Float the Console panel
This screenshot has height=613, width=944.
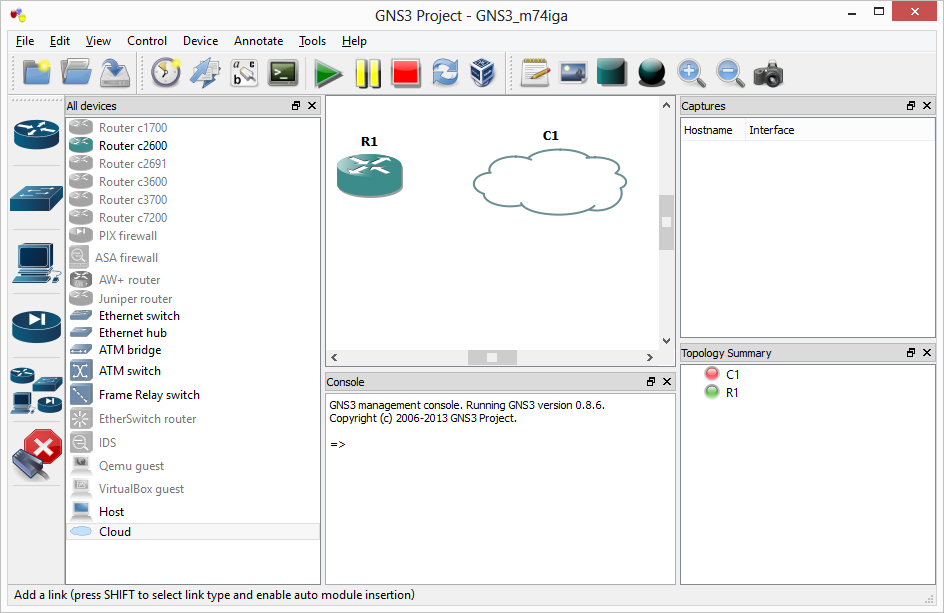point(651,381)
